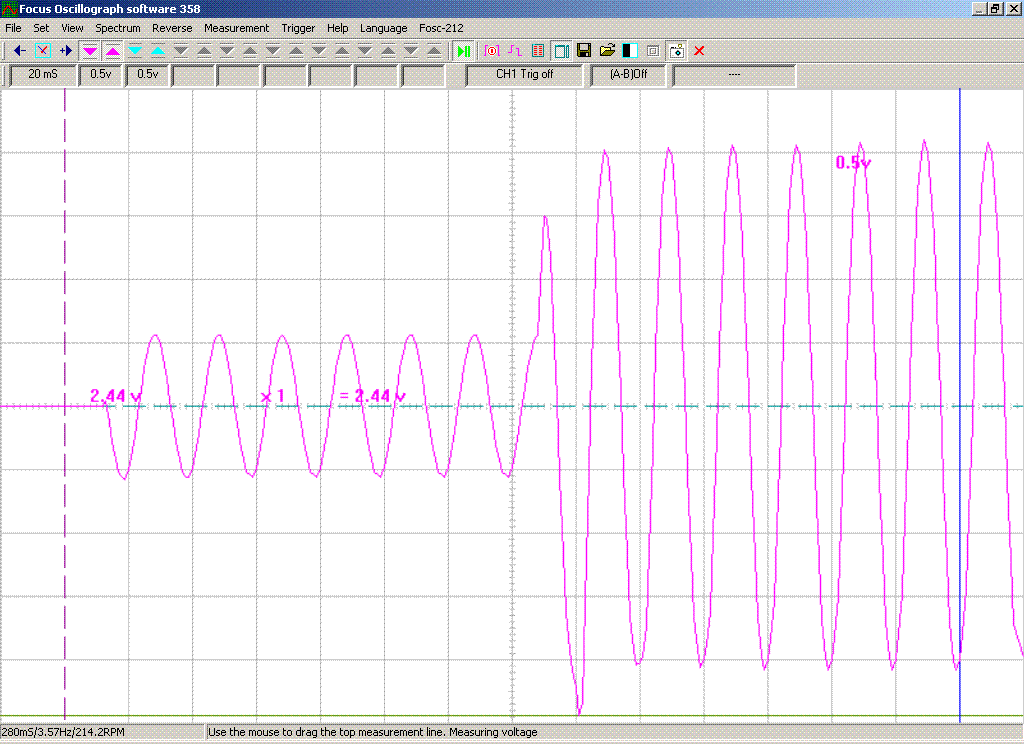Screen dimensions: 1024x744
Task: Click the magenta square wave trigger icon
Action: click(x=514, y=50)
